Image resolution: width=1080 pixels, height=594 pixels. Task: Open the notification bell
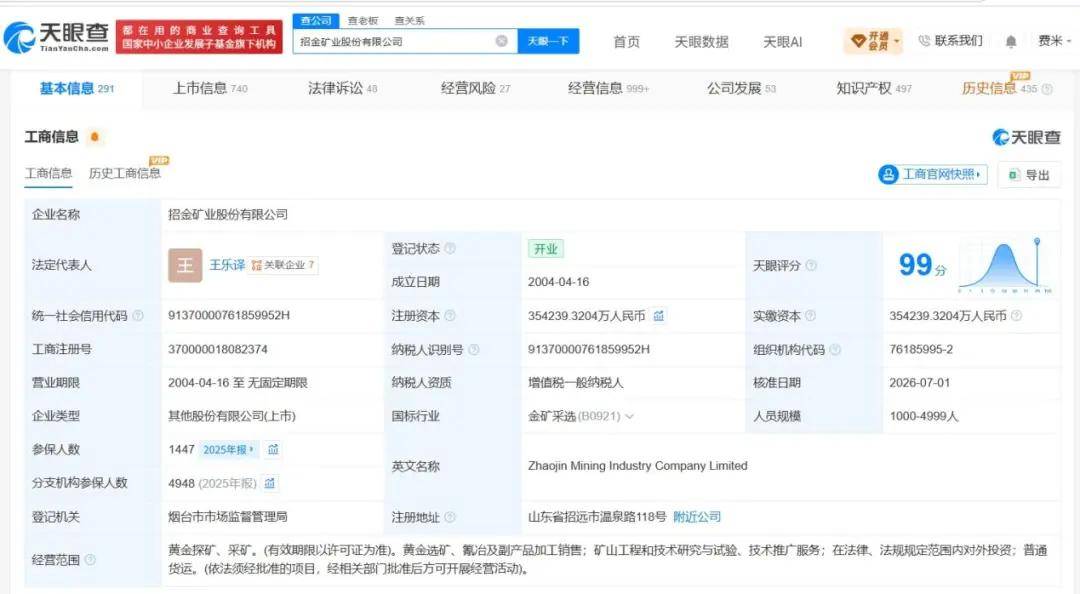1010,42
